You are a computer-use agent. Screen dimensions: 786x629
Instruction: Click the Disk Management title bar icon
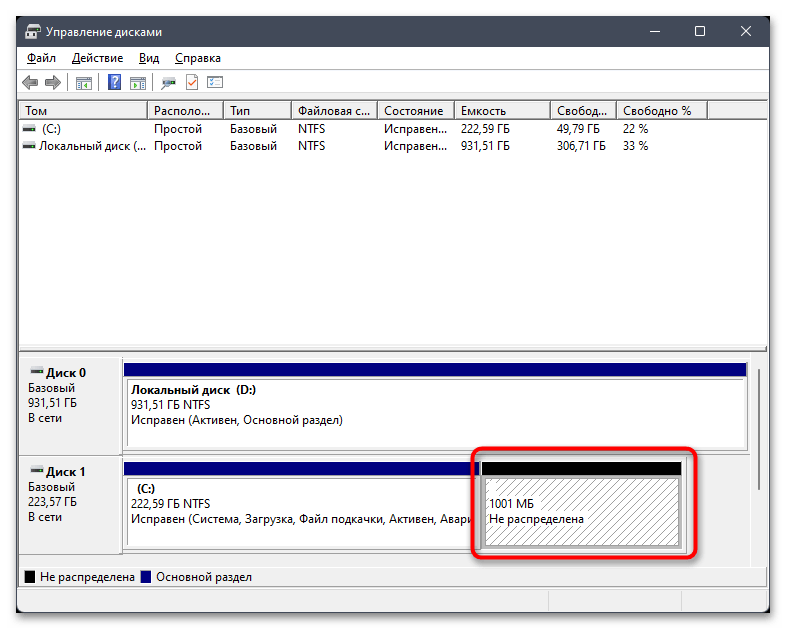33,32
